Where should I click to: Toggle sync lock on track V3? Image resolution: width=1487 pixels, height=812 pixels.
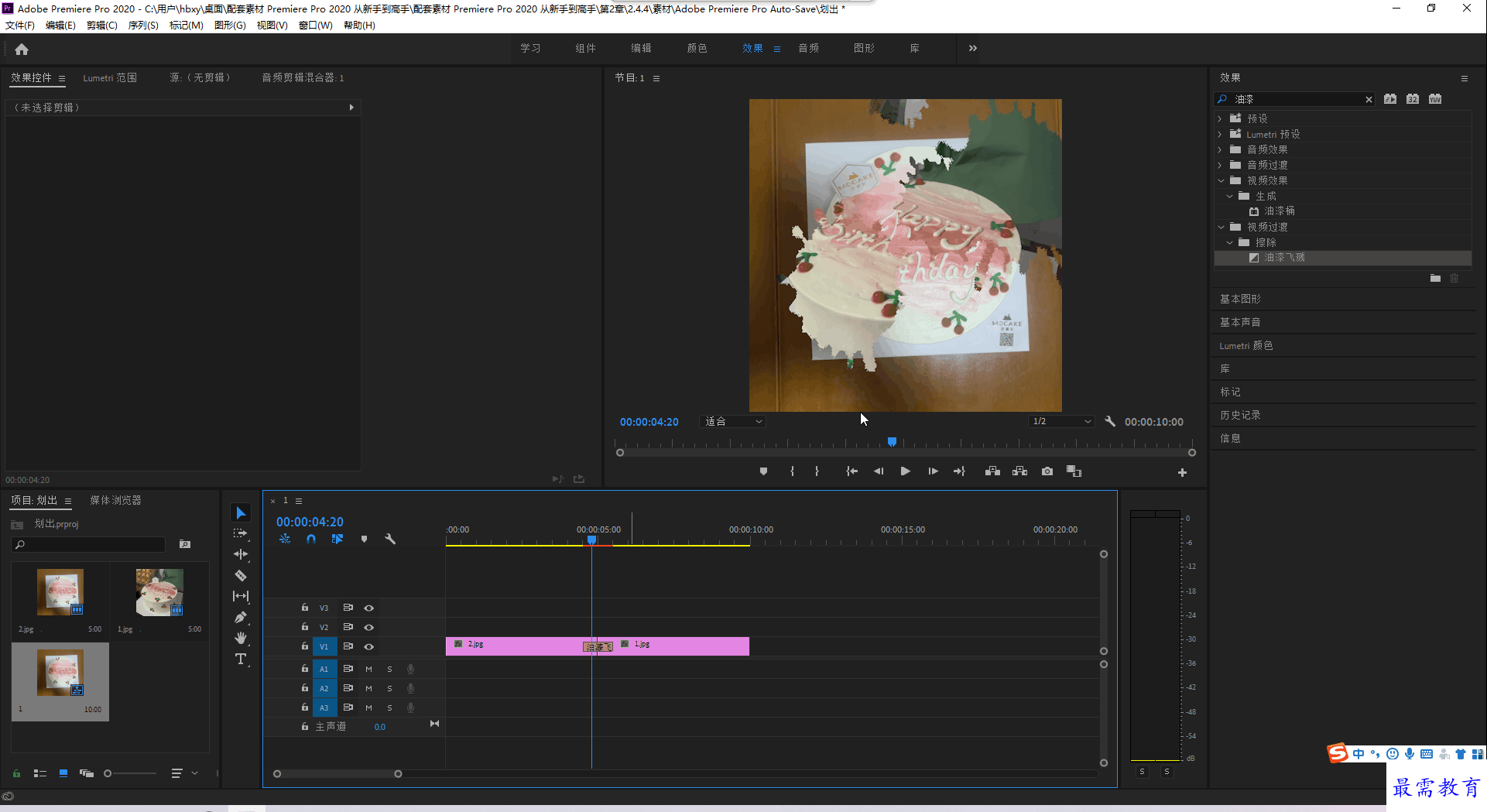(348, 608)
